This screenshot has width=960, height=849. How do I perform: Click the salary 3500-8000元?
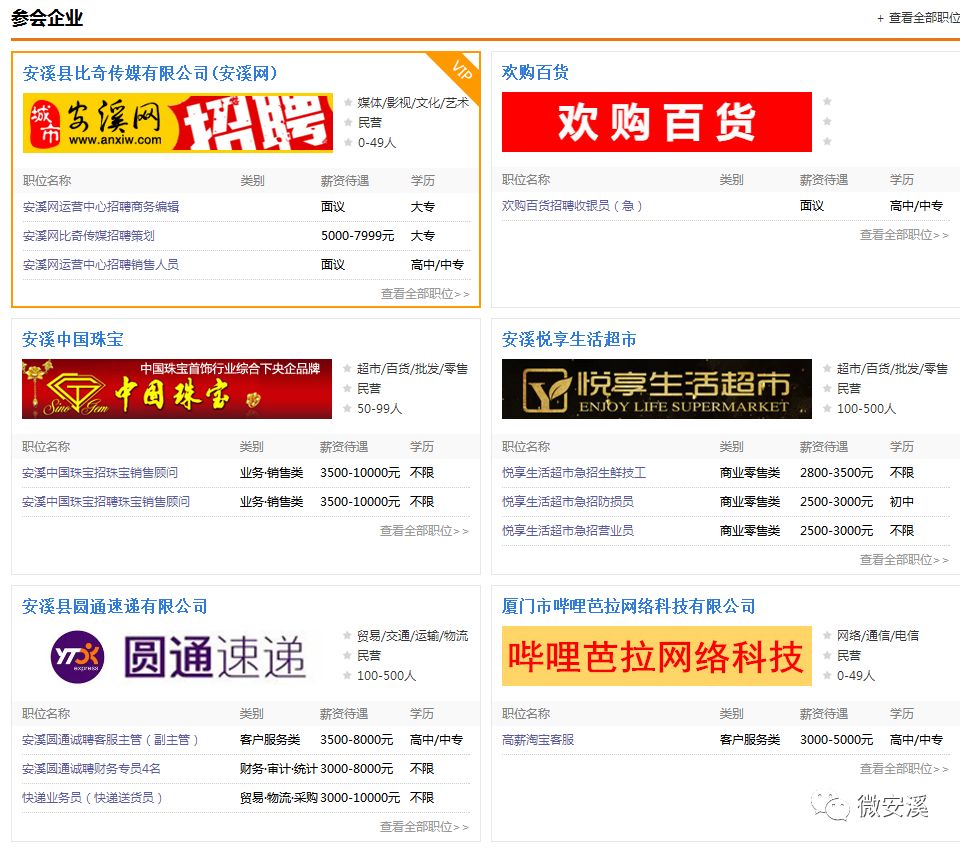point(356,739)
